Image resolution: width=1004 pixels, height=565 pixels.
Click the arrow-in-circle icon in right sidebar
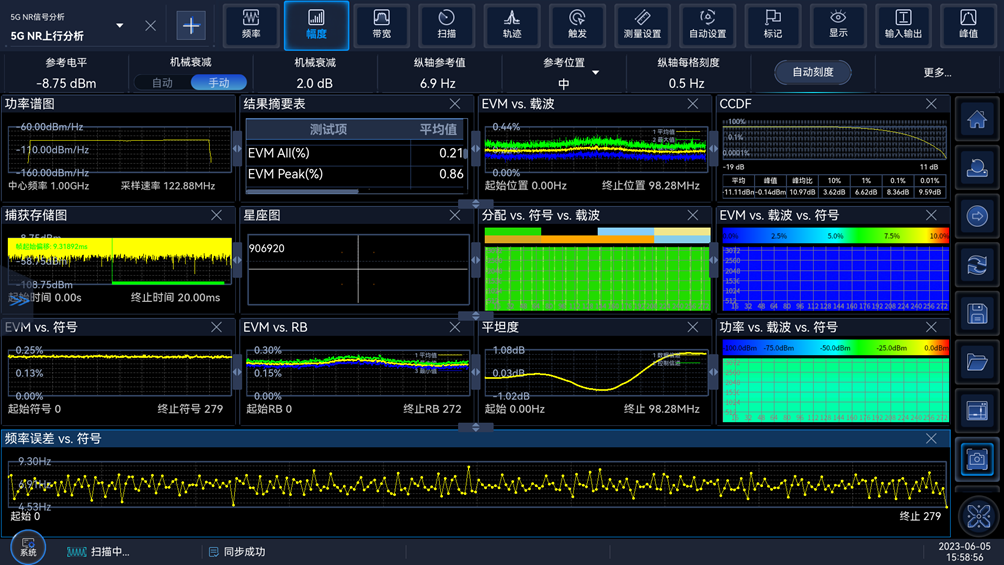click(976, 217)
